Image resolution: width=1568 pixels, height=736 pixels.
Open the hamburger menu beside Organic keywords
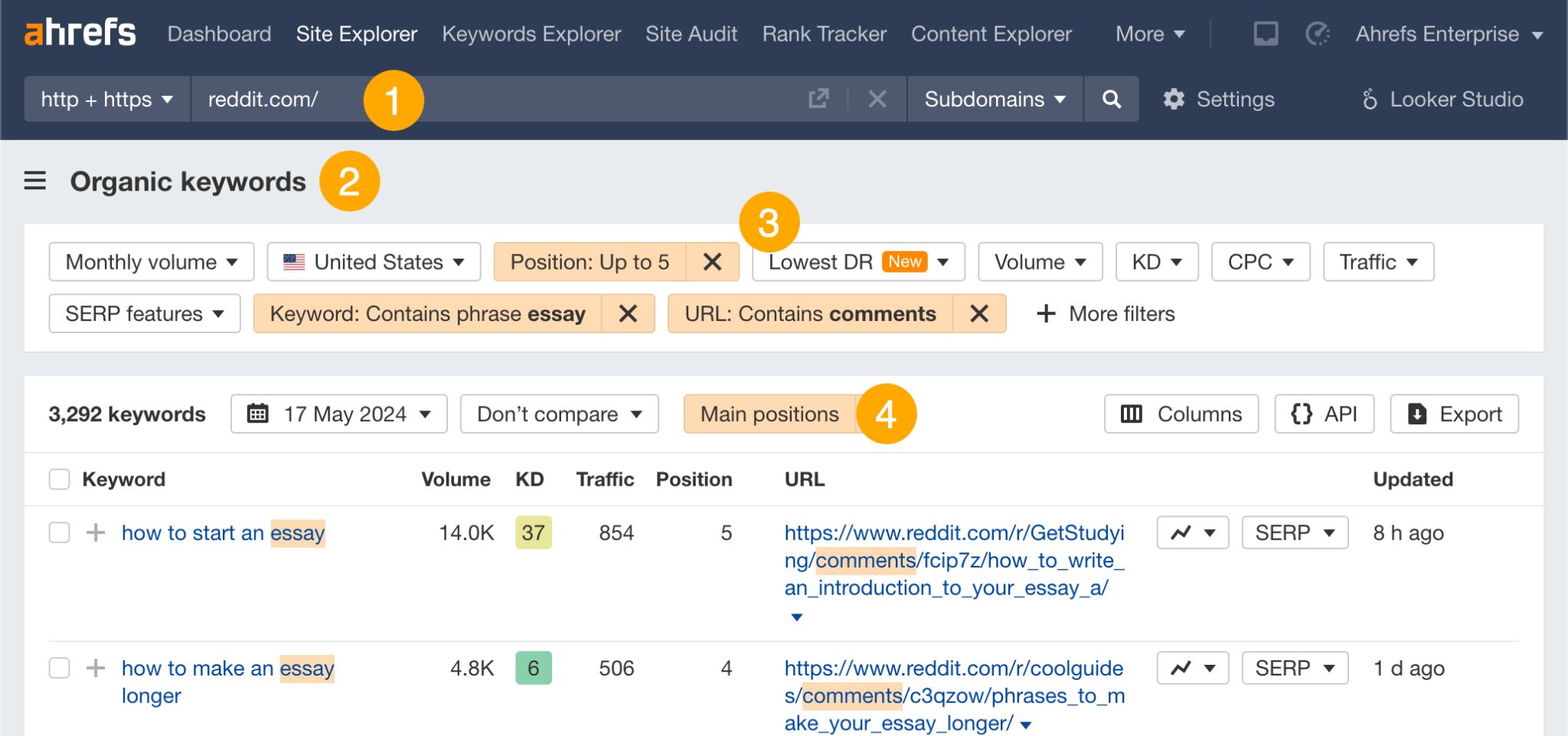pyautogui.click(x=34, y=181)
